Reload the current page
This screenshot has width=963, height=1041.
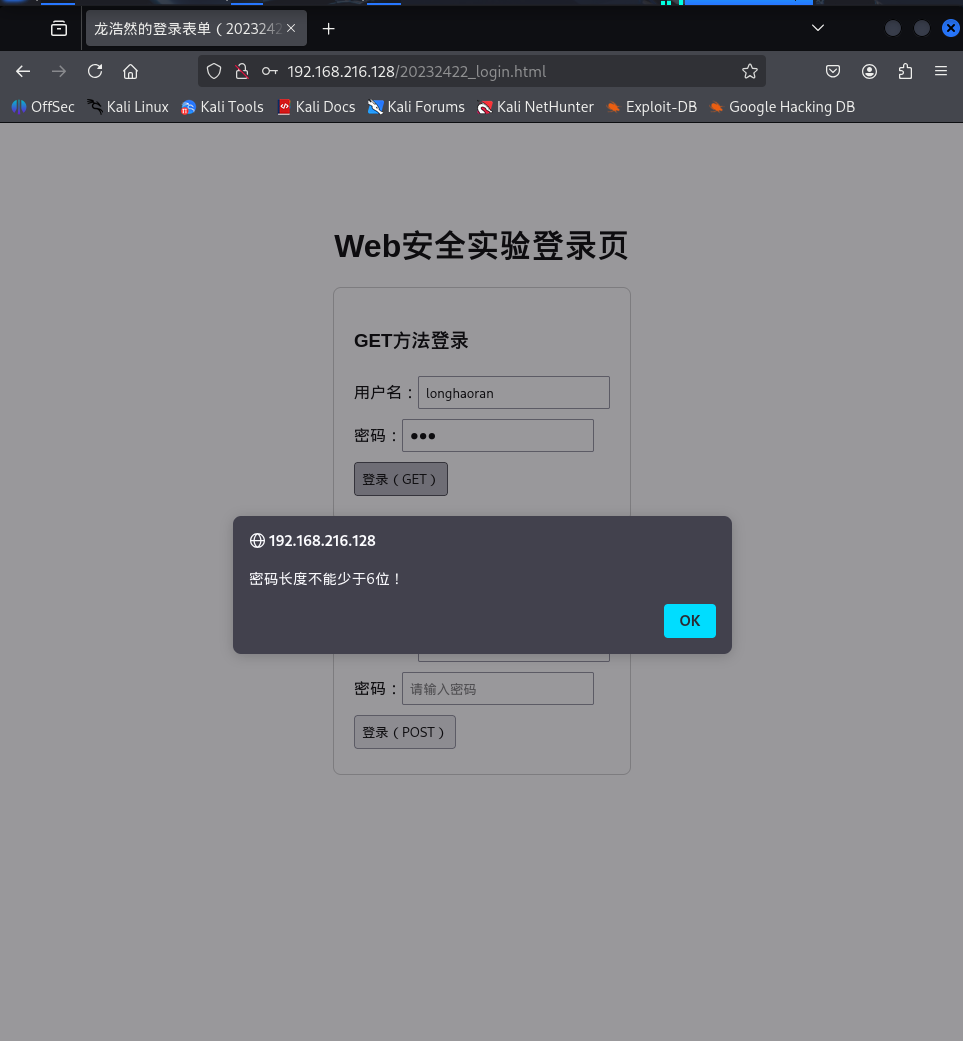(95, 71)
